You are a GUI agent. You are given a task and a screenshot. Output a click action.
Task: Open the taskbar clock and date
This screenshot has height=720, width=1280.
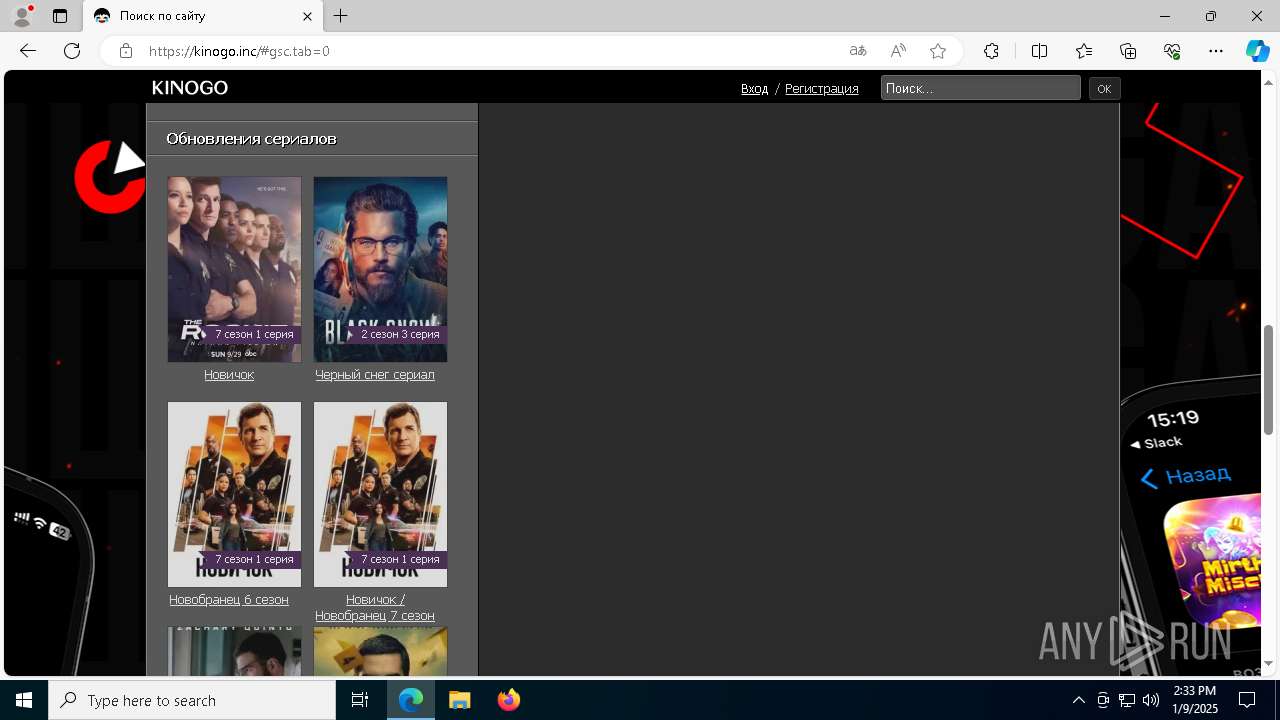coord(1195,700)
